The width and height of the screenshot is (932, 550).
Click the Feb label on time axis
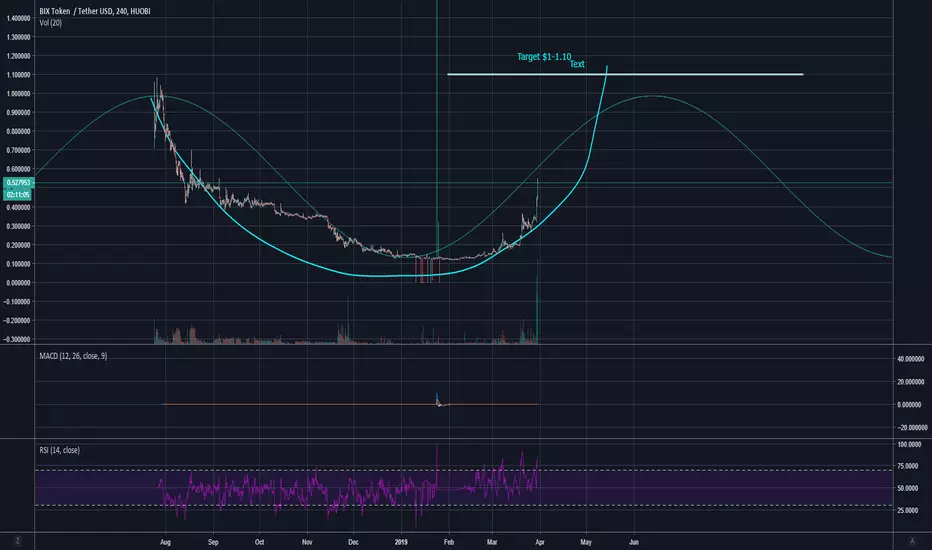pos(449,542)
